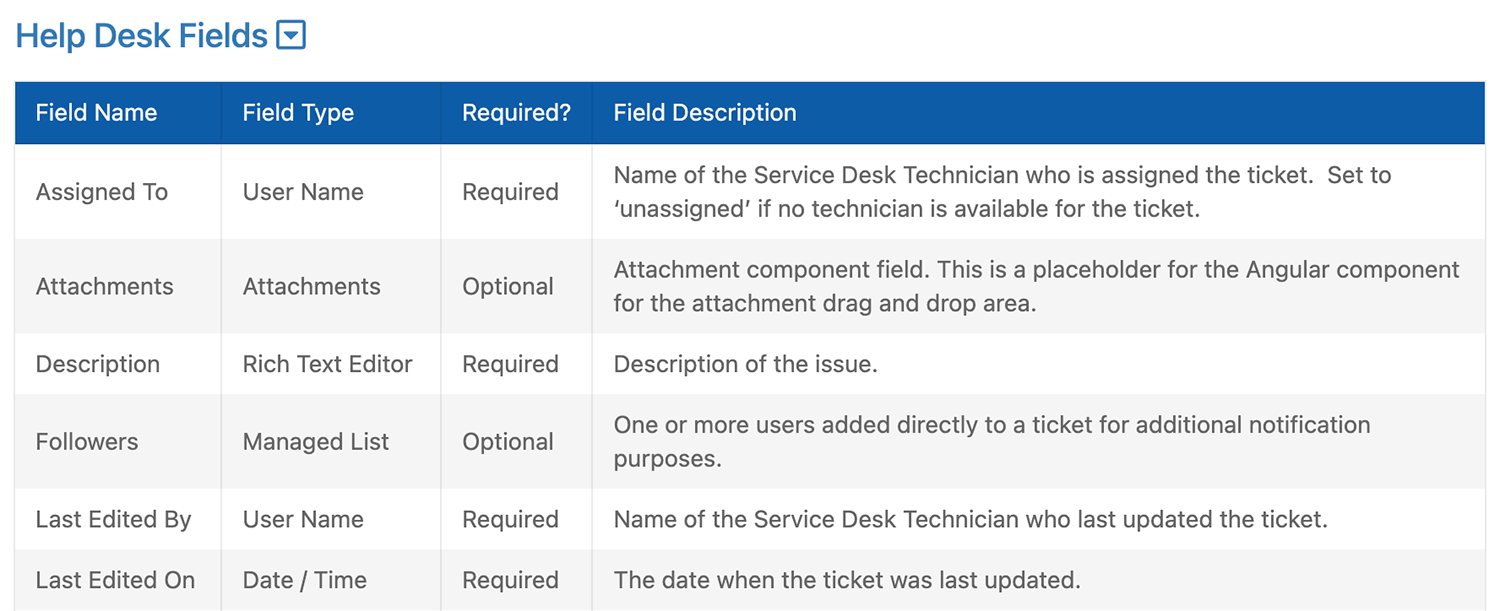Click the Optional value in Attachments row
The image size is (1500, 611).
(x=508, y=286)
